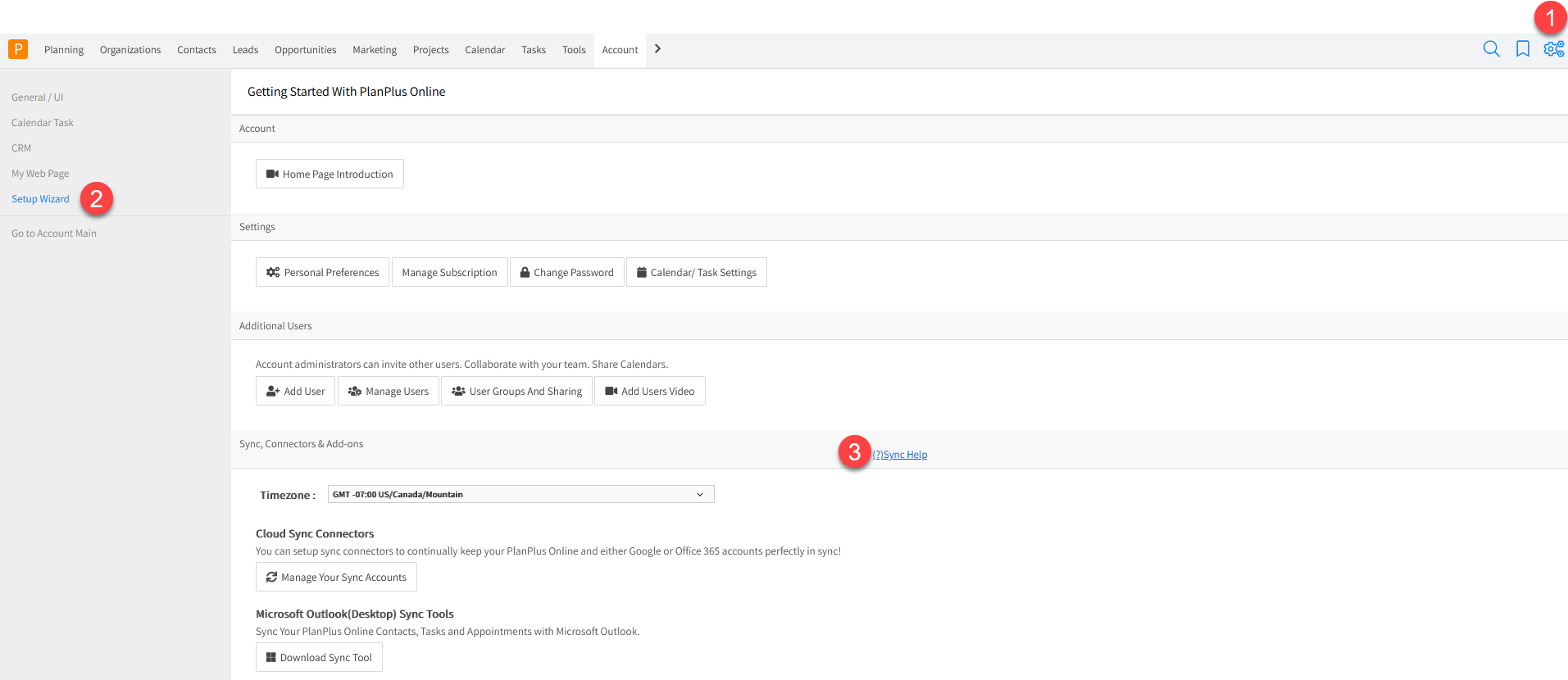This screenshot has height=680, width=1568.
Task: Open the Tasks tab
Action: point(534,50)
